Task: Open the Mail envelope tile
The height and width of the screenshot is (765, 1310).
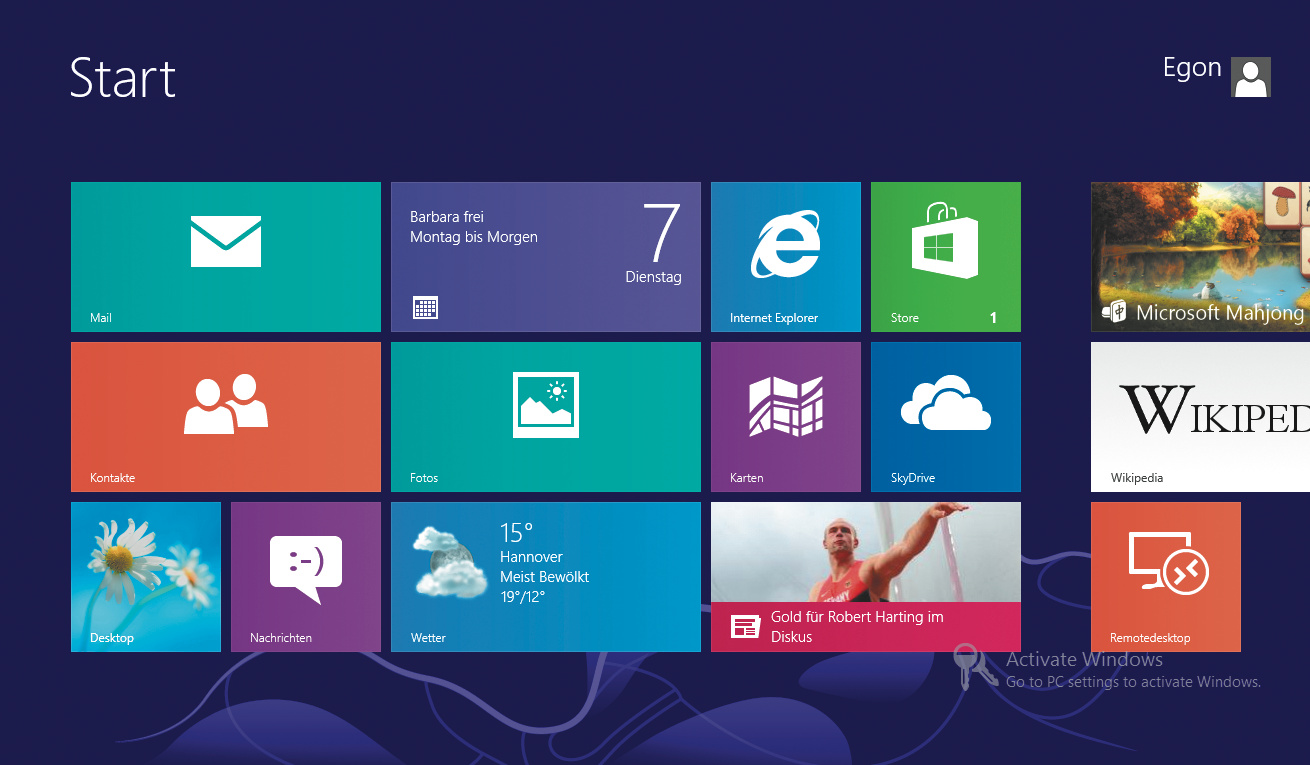Action: [226, 257]
